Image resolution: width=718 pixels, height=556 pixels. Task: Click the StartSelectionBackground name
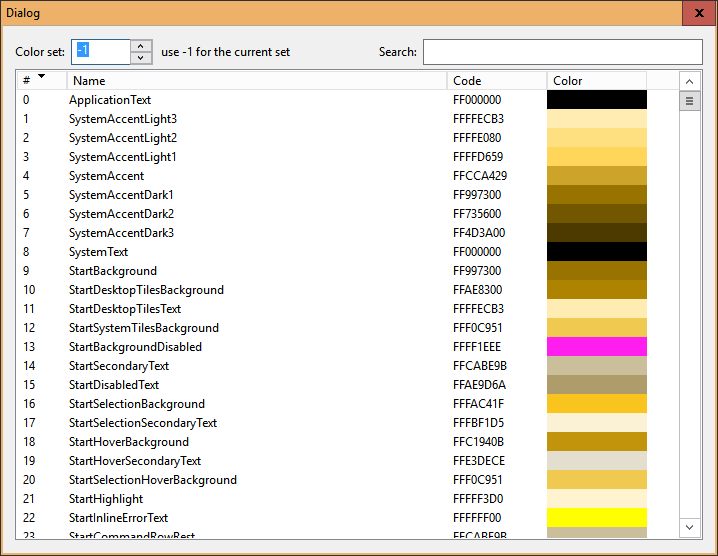point(137,404)
